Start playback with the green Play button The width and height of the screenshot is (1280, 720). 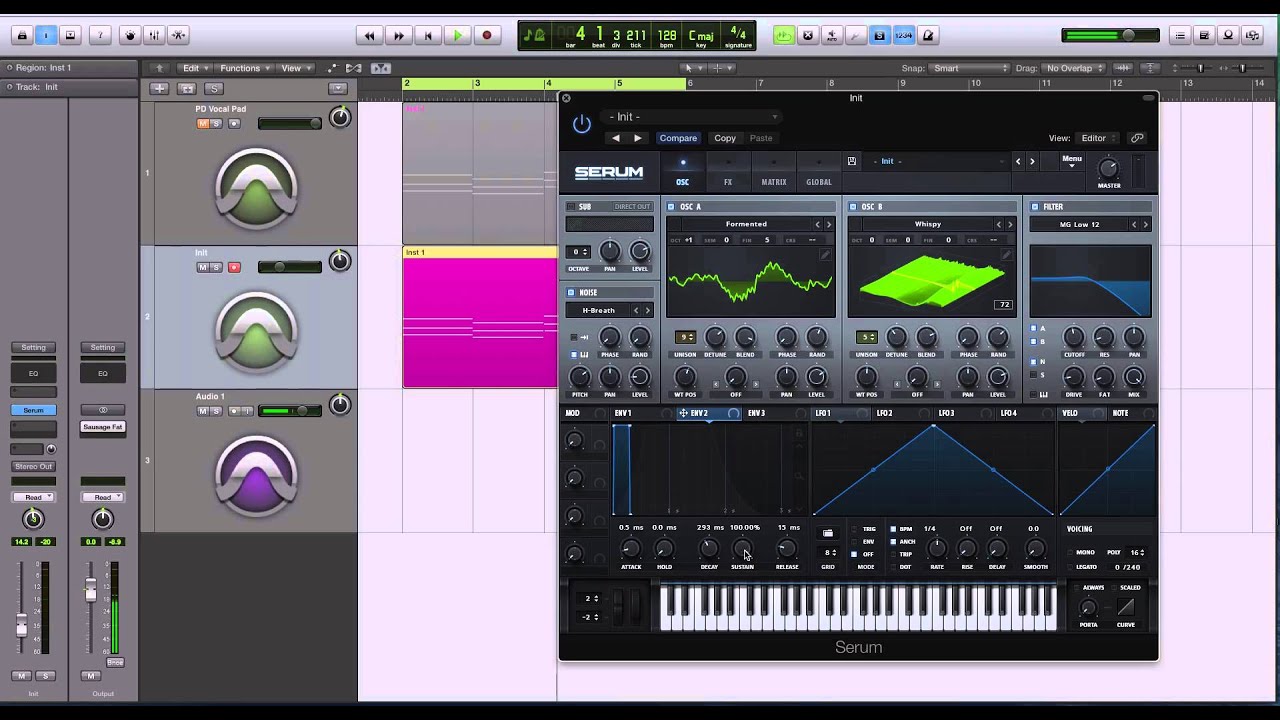tap(457, 36)
